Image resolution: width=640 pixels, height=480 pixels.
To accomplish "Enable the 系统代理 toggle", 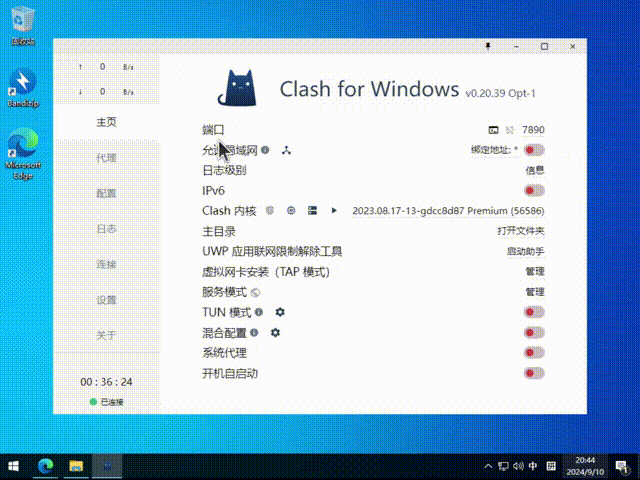I will pyautogui.click(x=534, y=353).
